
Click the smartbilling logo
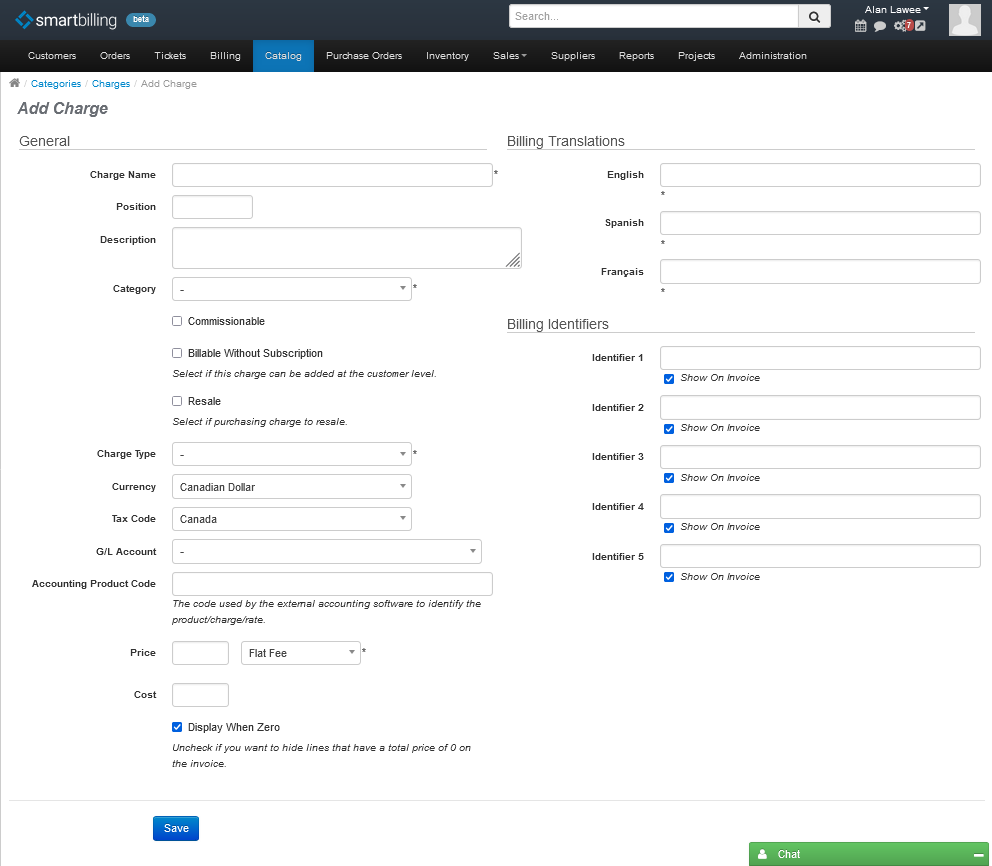click(x=66, y=20)
